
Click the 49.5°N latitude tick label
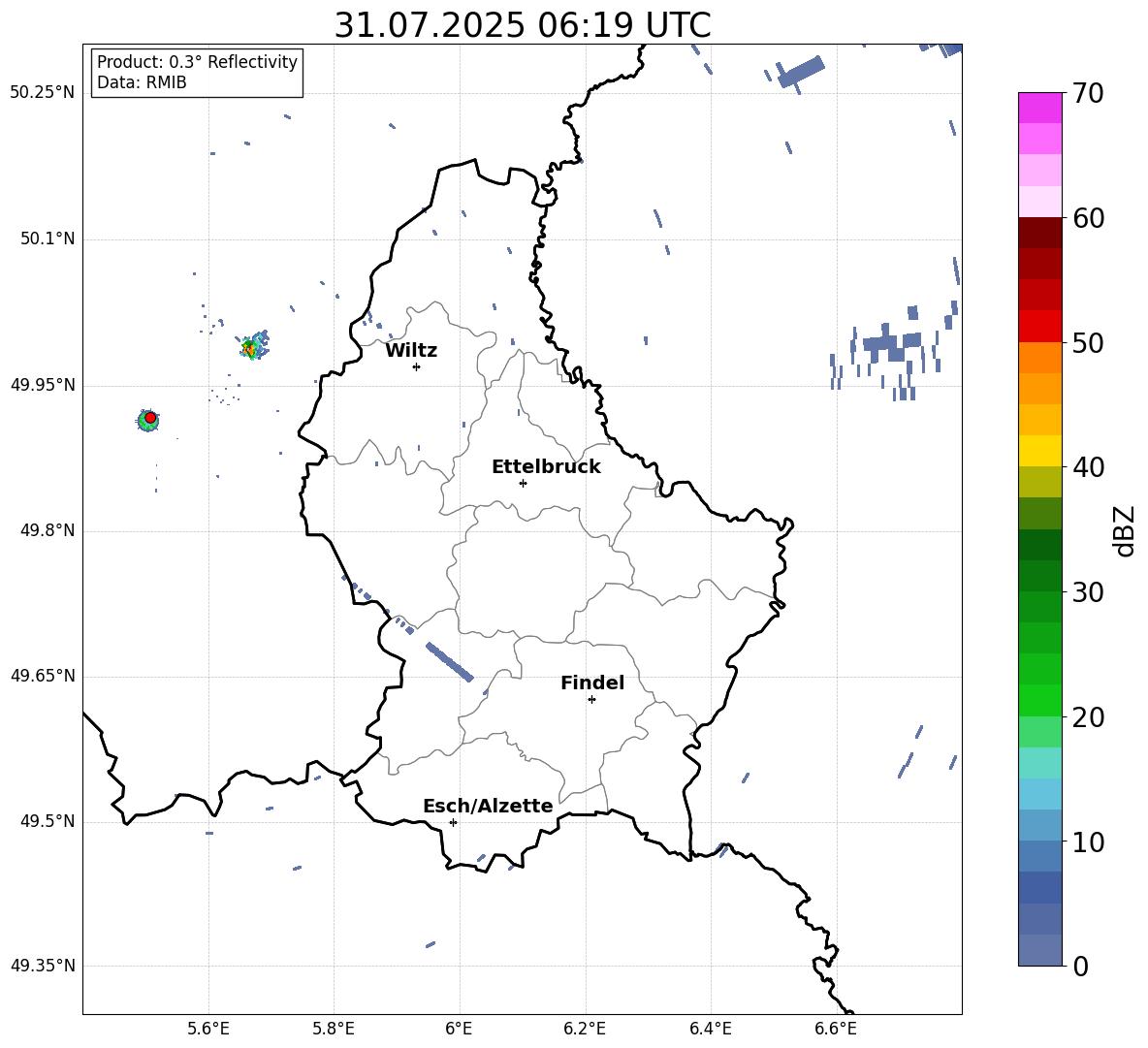[x=48, y=822]
